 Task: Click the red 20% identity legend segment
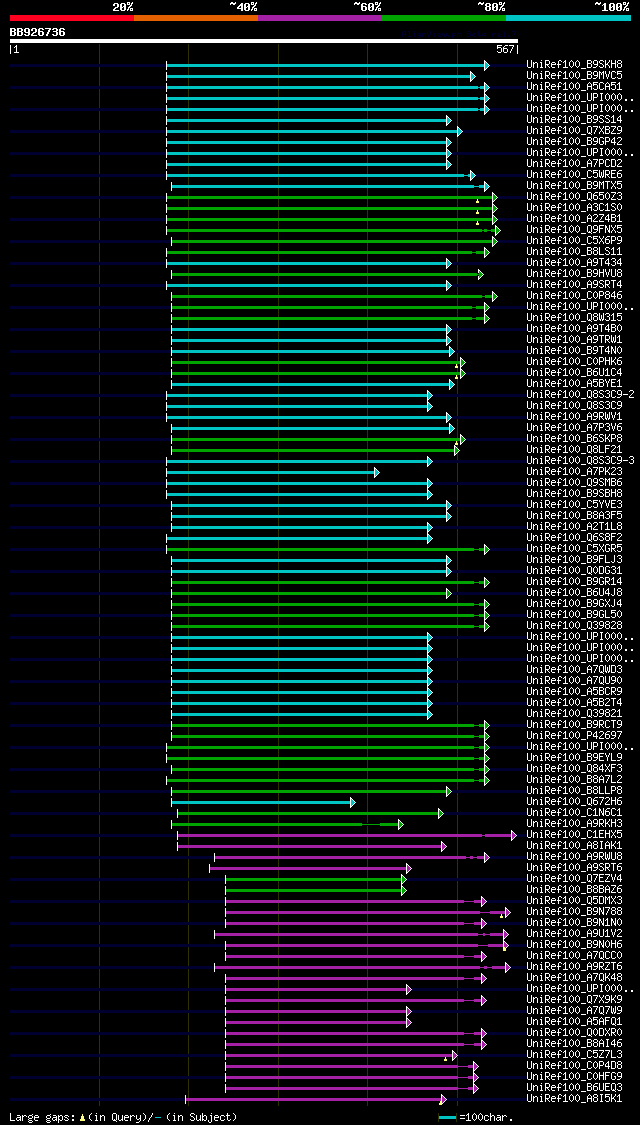pyautogui.click(x=72, y=17)
